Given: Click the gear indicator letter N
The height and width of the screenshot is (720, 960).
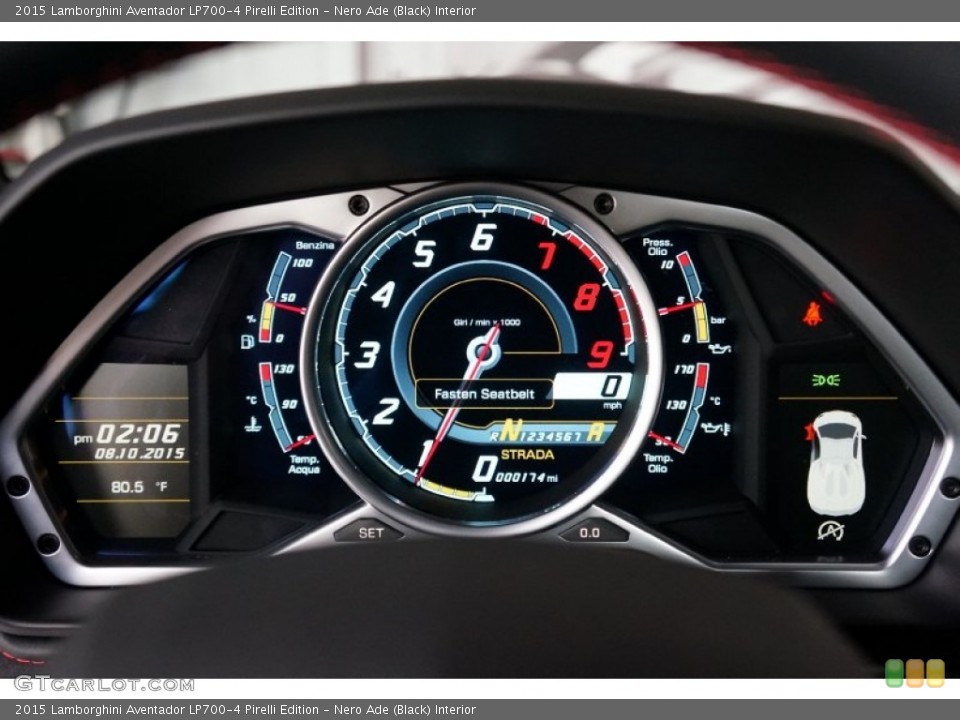Looking at the screenshot, I should [509, 431].
